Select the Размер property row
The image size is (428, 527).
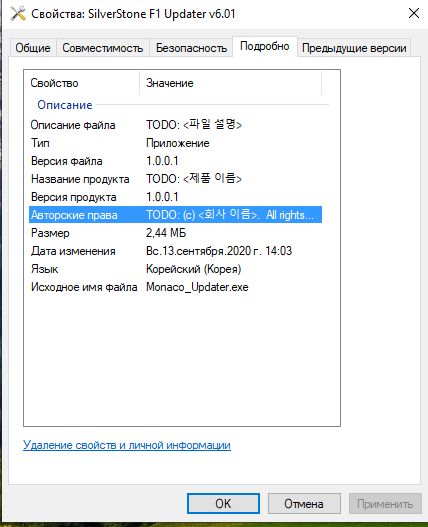175,233
